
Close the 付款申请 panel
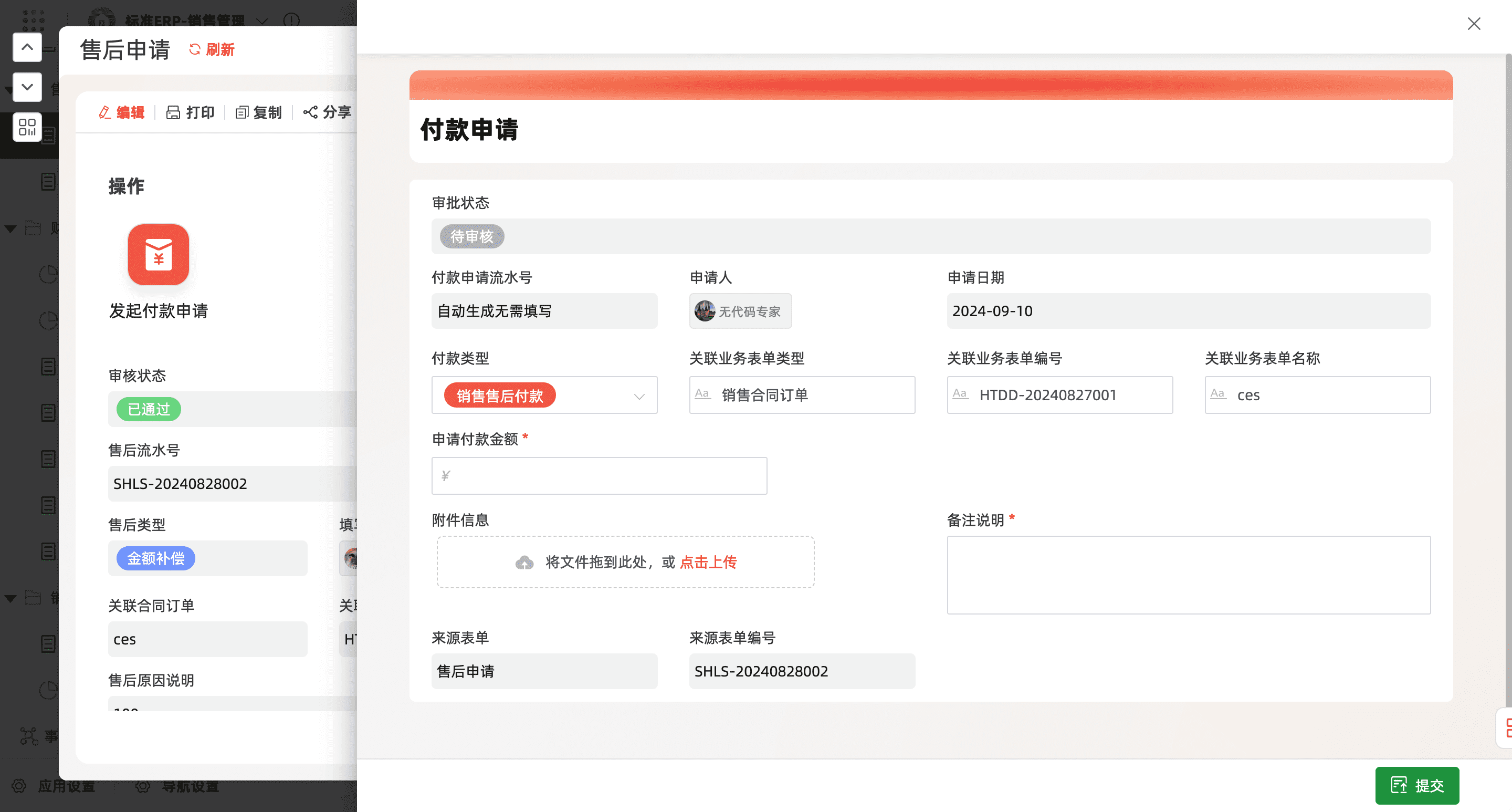pos(1473,24)
